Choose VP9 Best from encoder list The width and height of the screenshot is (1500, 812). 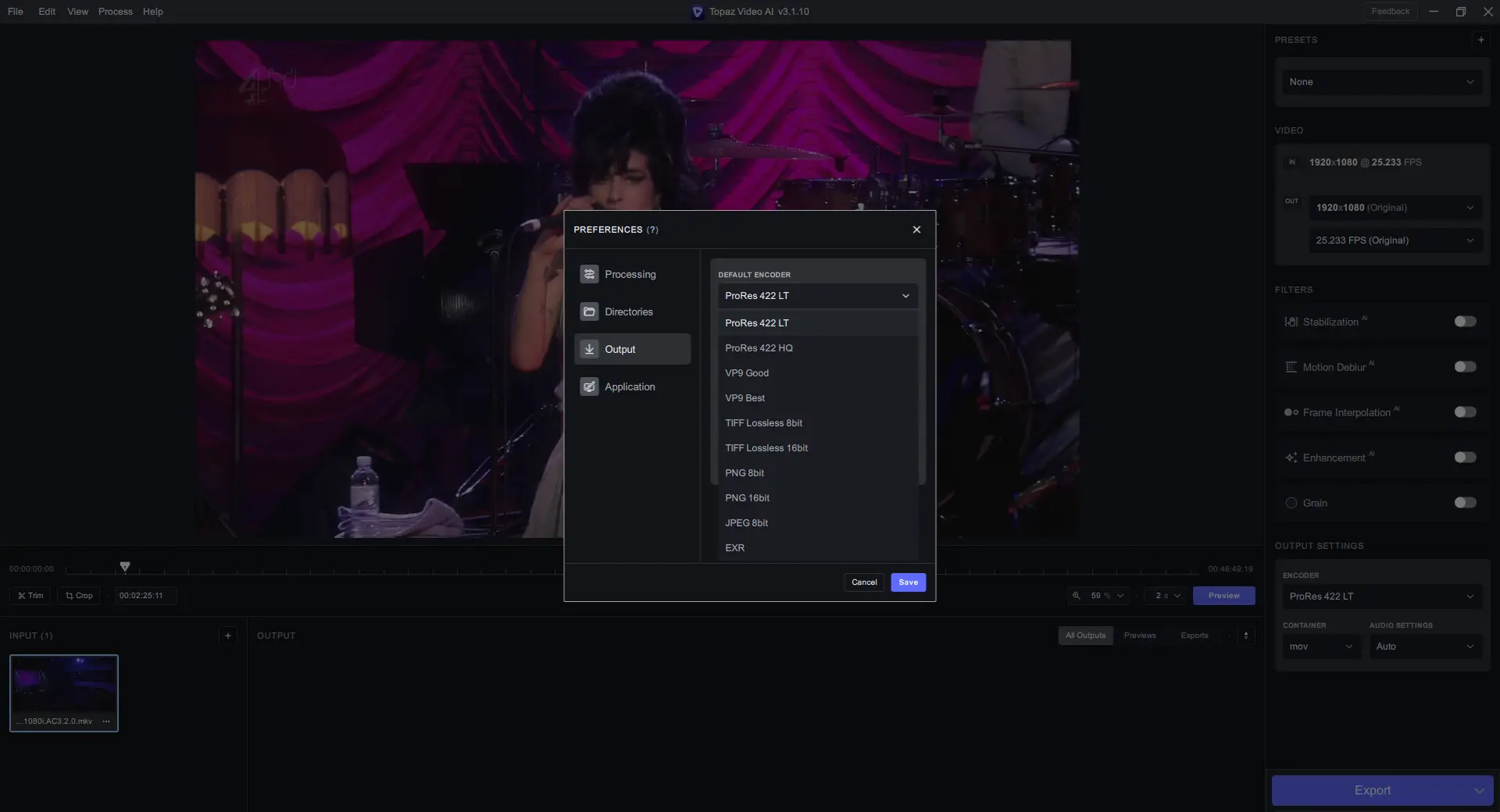click(x=818, y=398)
